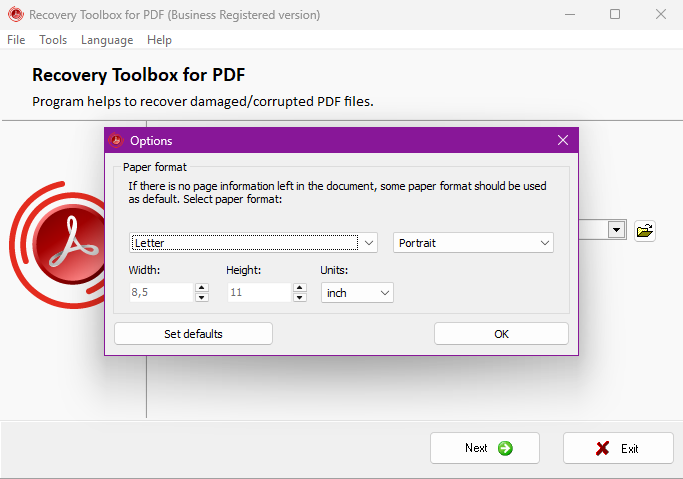Open the Portrait orientation dropdown
Screen dimensions: 683x479
(473, 243)
